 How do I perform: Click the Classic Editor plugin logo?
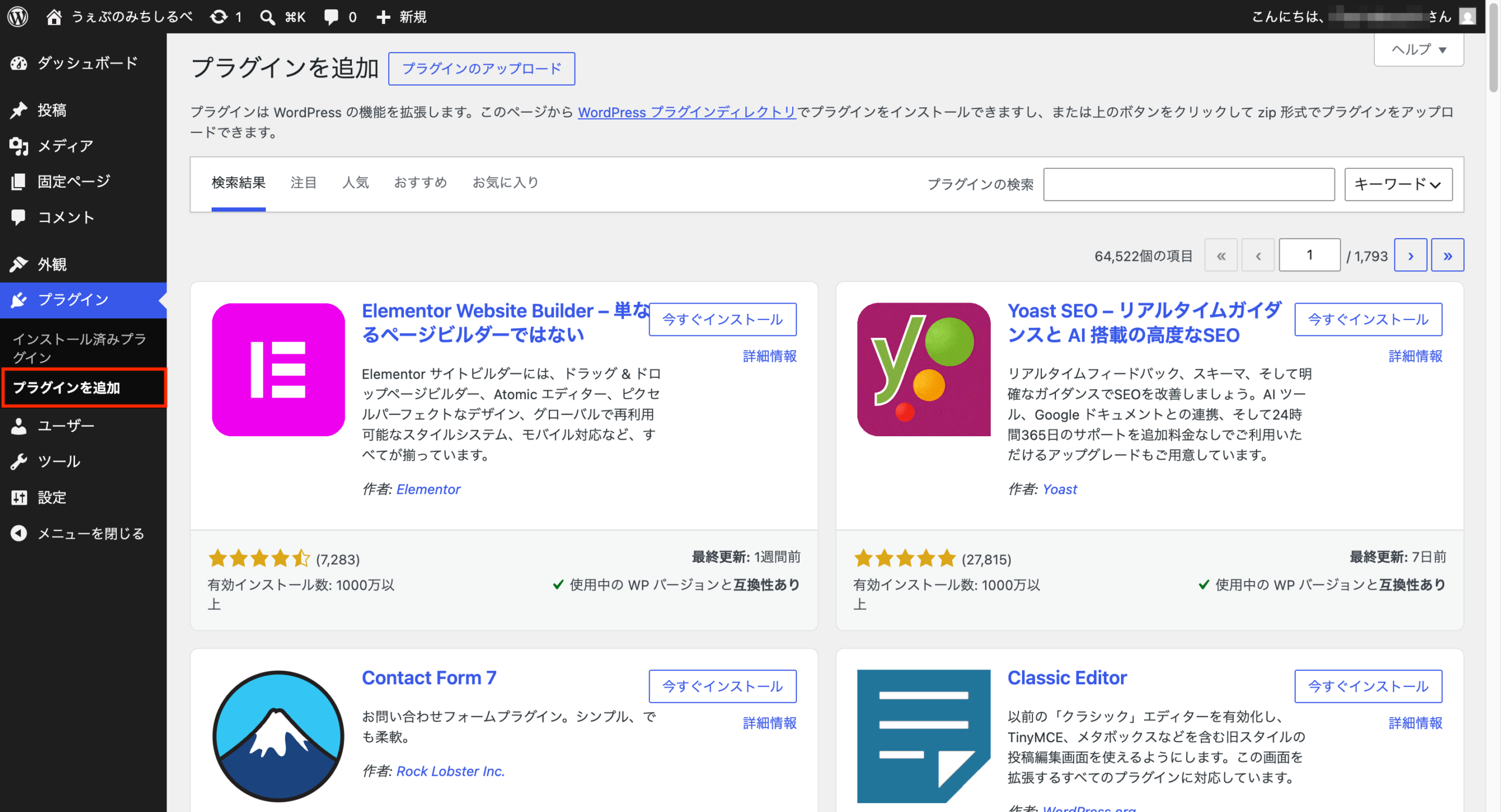tap(923, 736)
